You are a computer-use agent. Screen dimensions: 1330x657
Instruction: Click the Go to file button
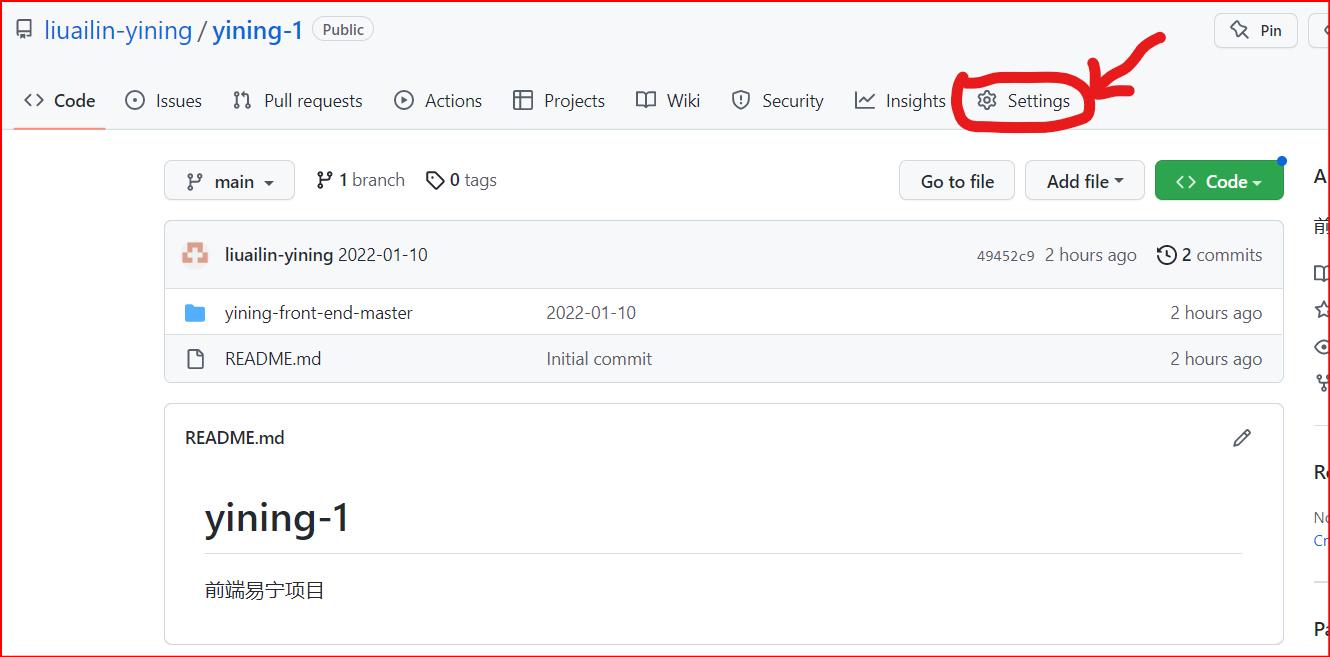pyautogui.click(x=956, y=180)
